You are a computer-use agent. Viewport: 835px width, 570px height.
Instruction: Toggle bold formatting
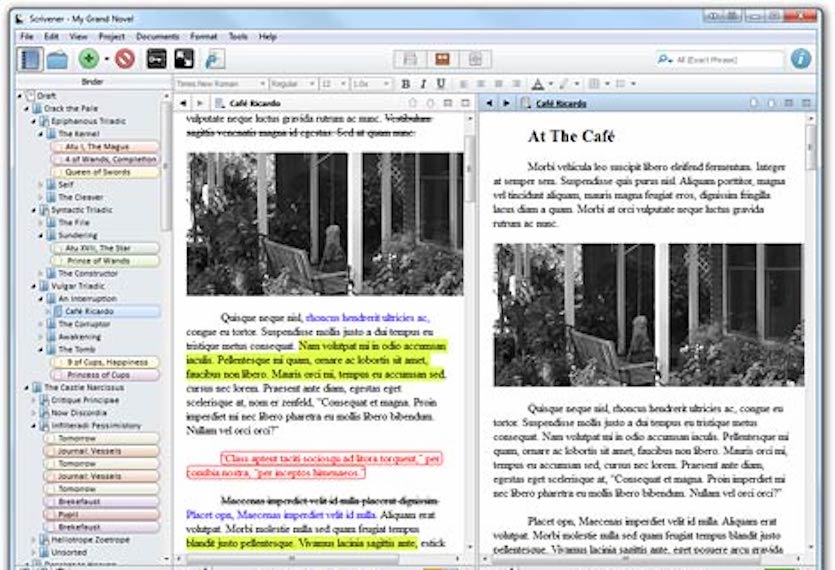[406, 84]
